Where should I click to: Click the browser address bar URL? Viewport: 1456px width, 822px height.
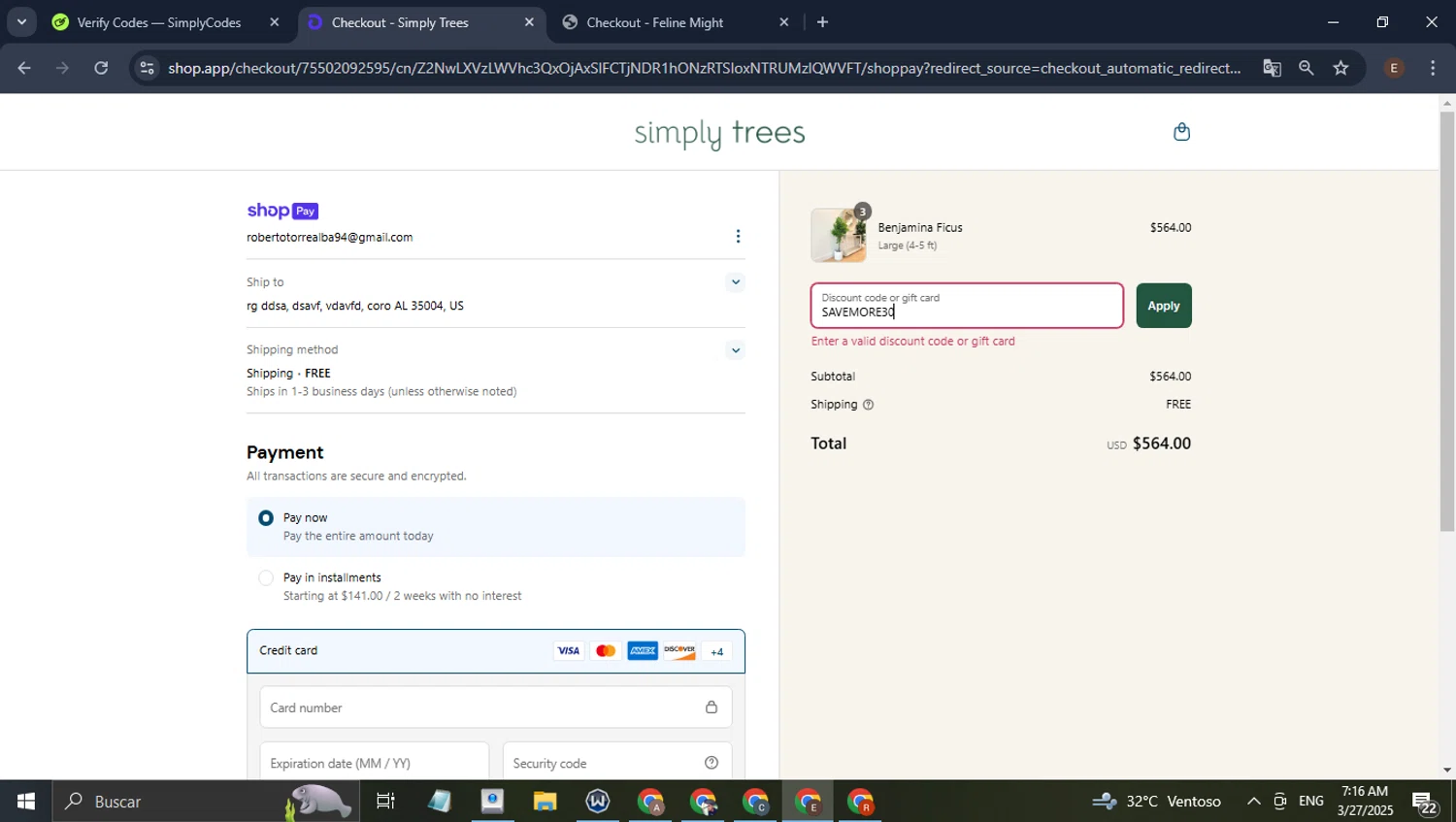pyautogui.click(x=704, y=68)
